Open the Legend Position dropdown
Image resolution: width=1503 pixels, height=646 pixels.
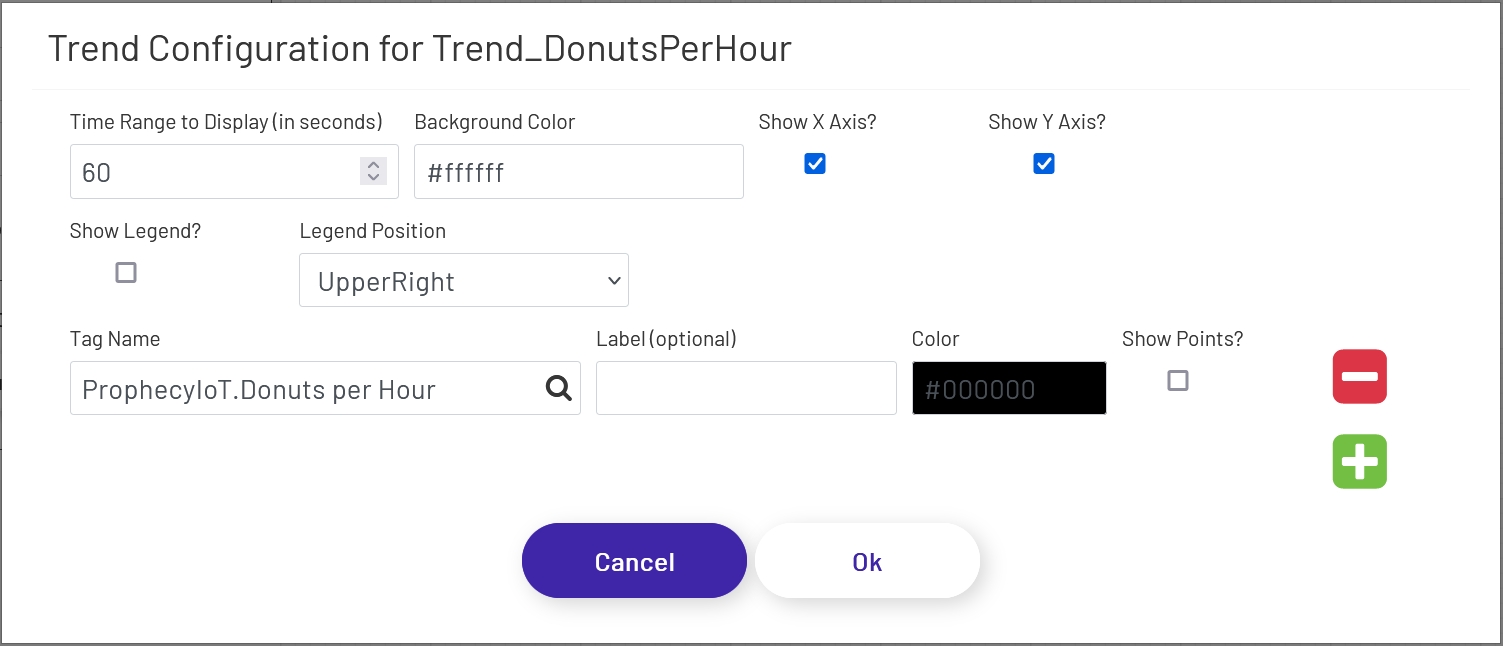coord(464,281)
